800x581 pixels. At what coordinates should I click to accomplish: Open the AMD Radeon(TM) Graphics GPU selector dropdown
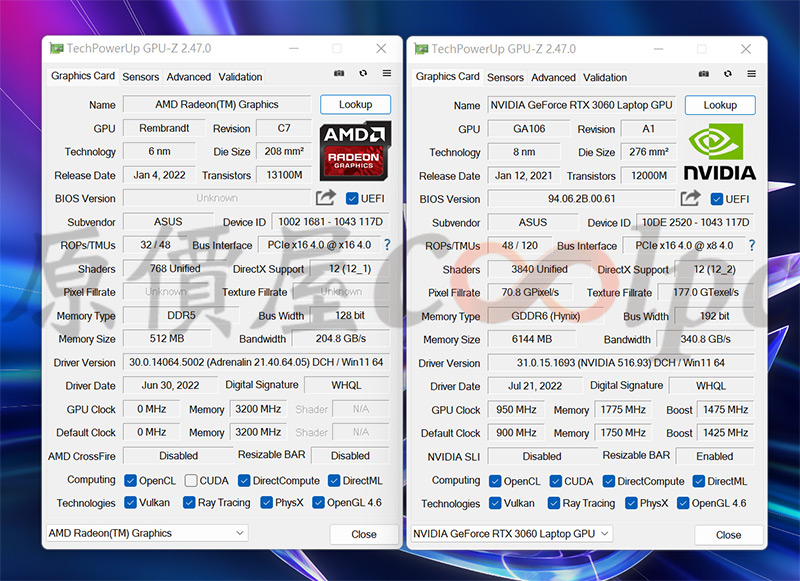tap(147, 533)
